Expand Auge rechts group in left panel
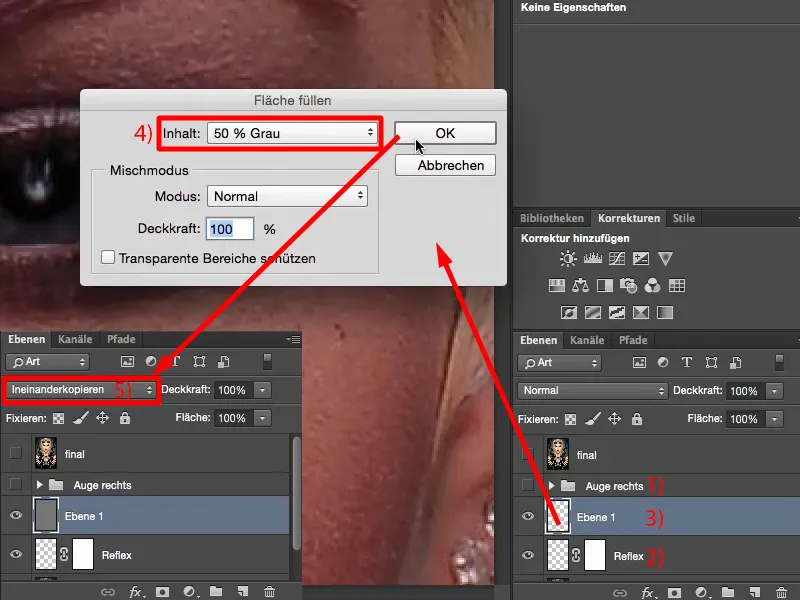Viewport: 800px width, 600px height. 39,484
